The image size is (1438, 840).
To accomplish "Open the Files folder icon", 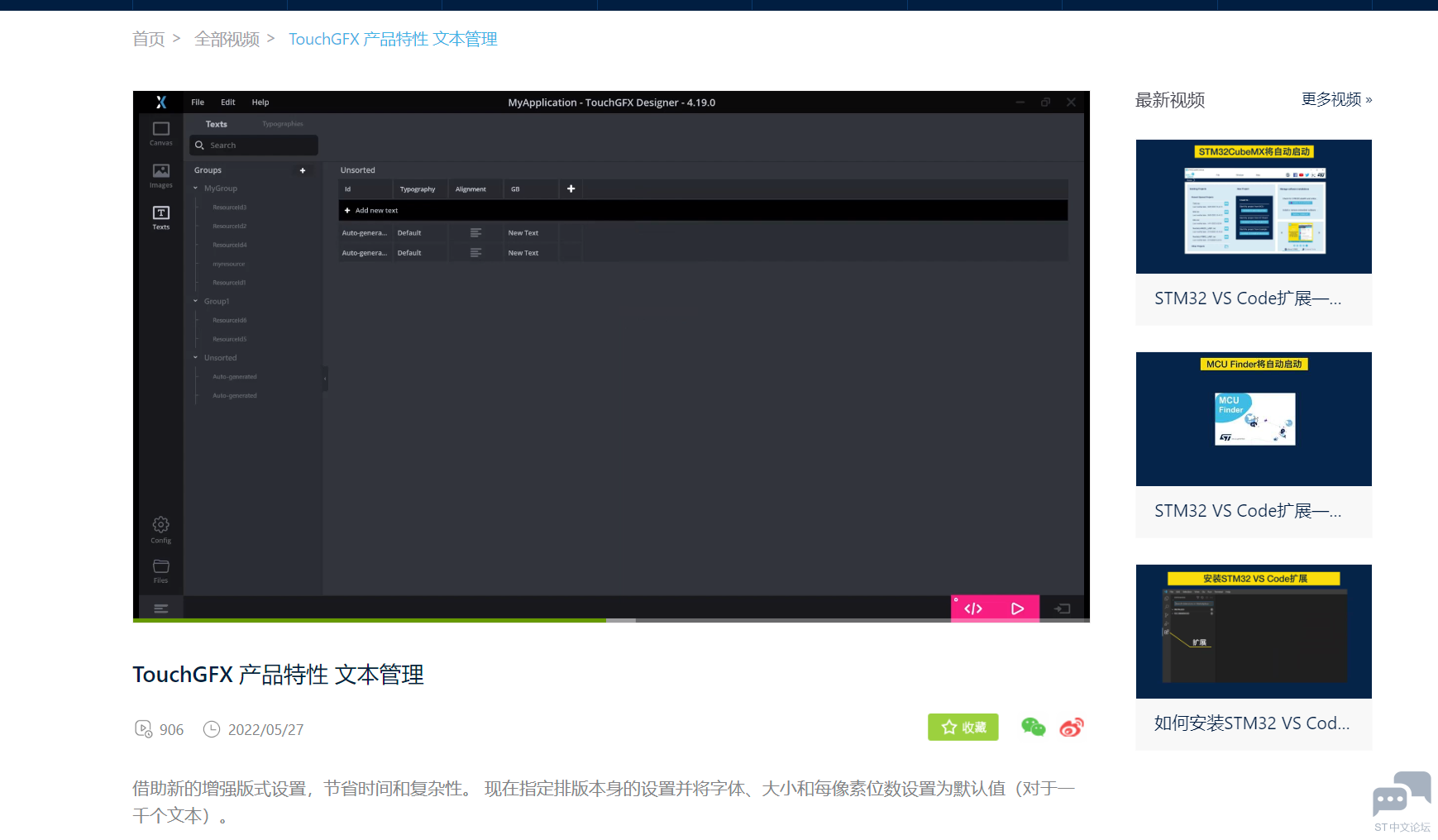I will pos(161,567).
